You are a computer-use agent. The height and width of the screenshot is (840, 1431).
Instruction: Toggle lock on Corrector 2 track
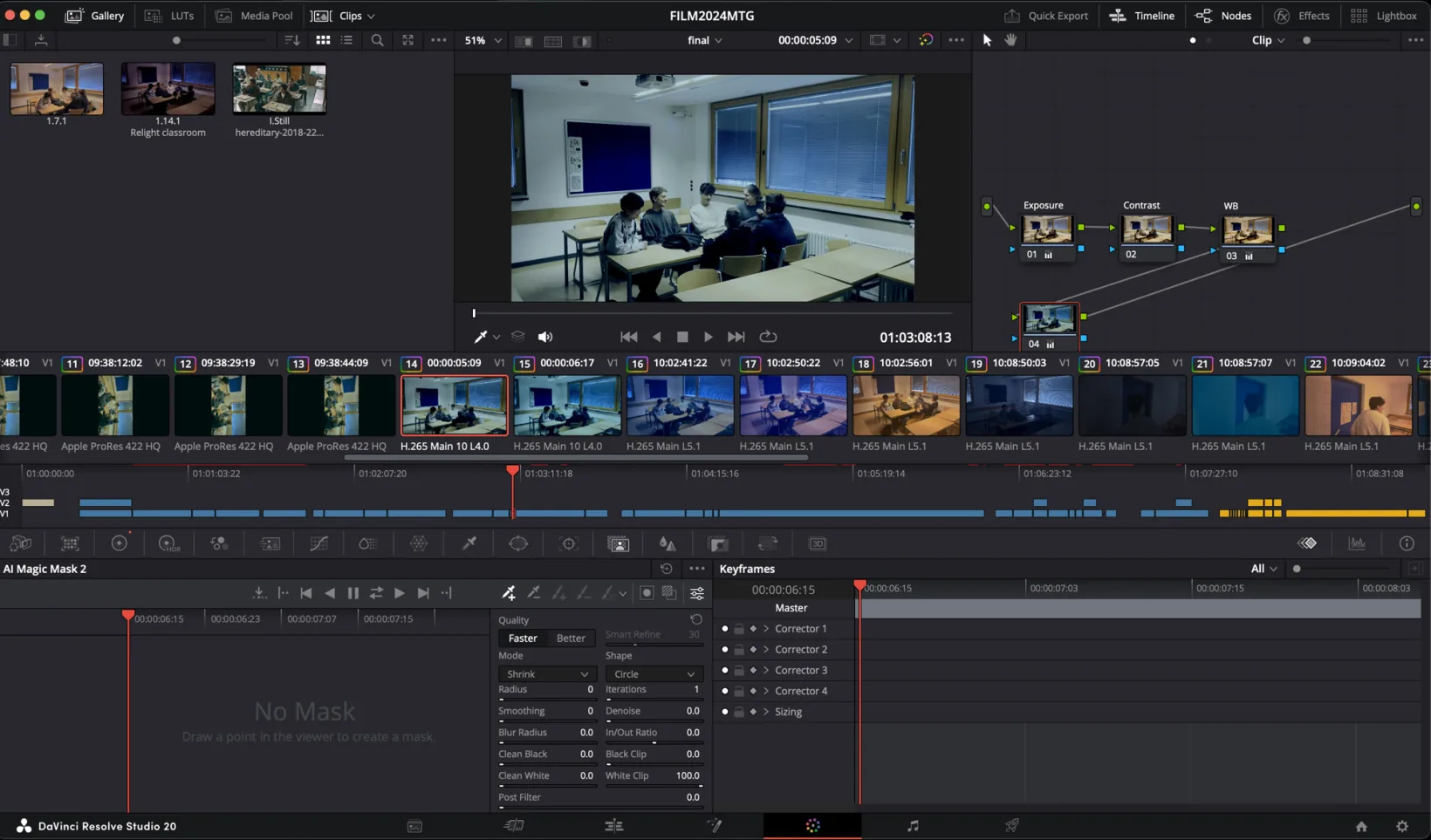(x=739, y=649)
